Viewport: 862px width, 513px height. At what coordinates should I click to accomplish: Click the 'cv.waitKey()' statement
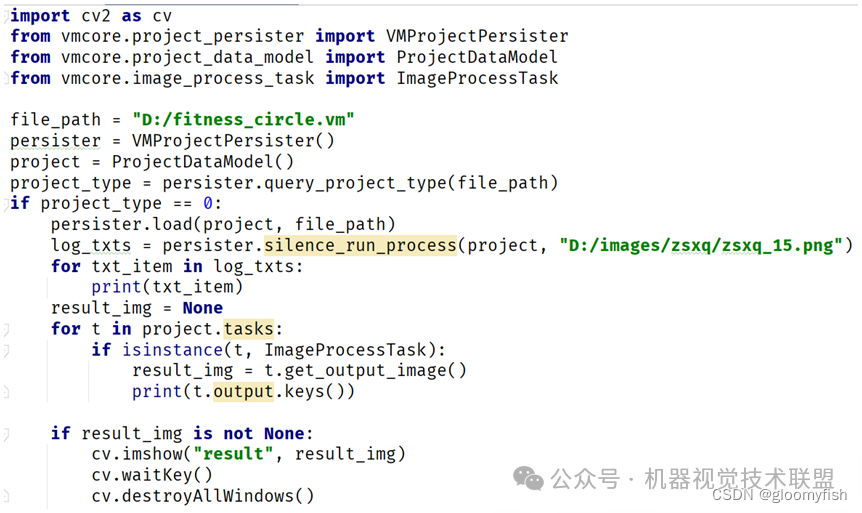click(152, 475)
